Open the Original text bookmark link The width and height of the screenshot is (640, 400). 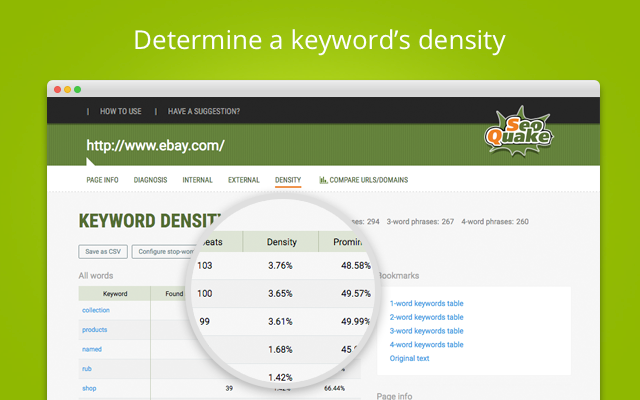click(x=409, y=358)
